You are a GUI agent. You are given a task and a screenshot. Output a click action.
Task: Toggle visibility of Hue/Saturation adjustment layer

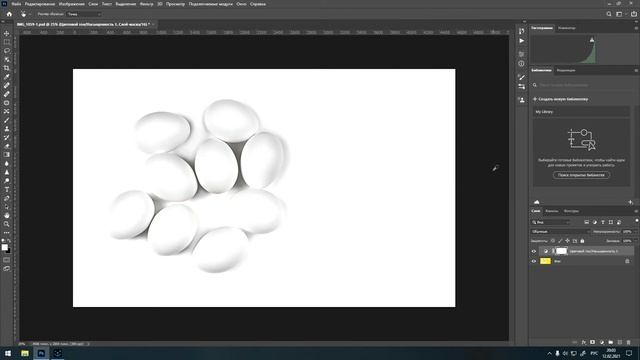click(x=534, y=251)
